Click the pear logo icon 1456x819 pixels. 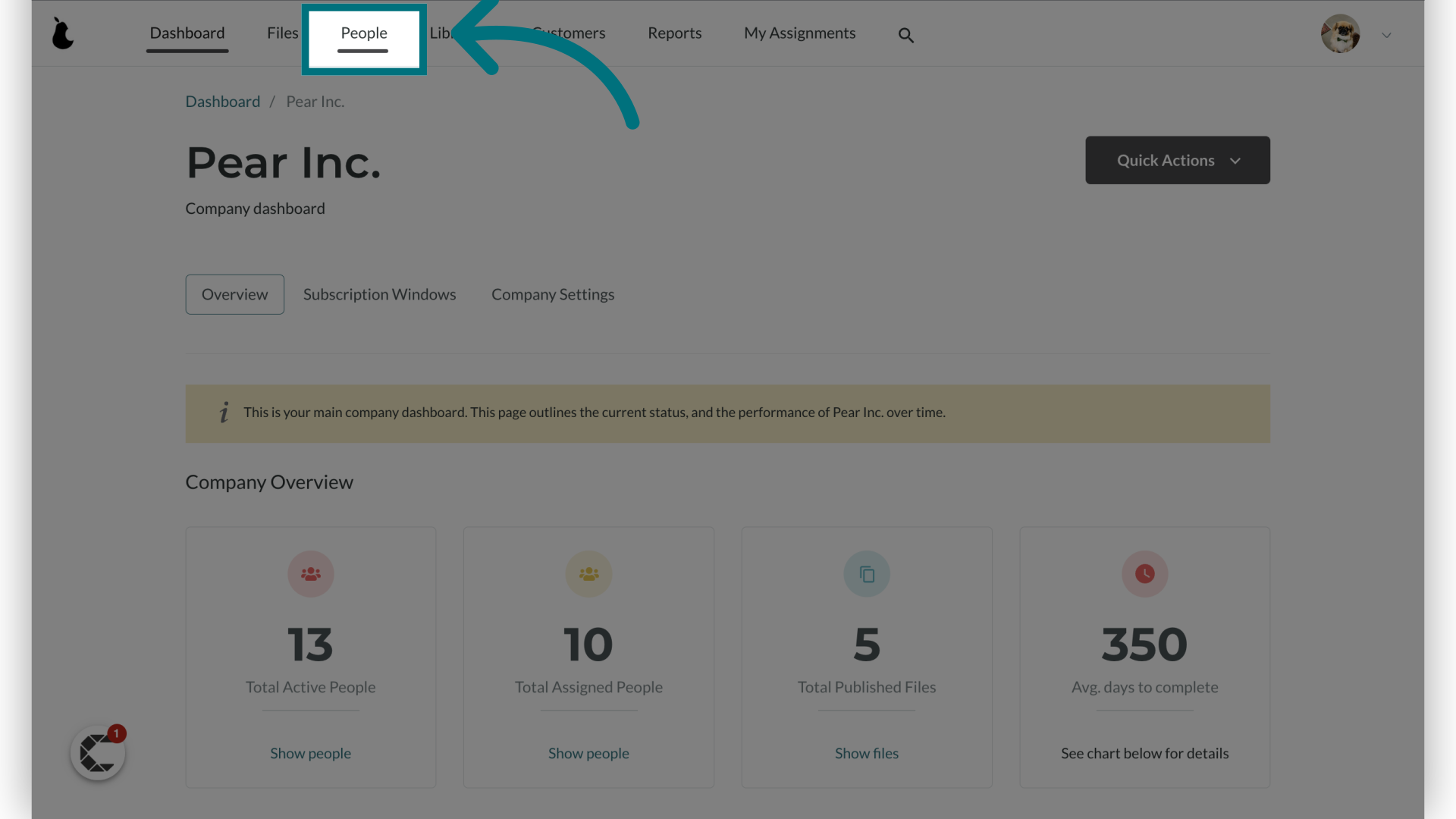[x=63, y=33]
